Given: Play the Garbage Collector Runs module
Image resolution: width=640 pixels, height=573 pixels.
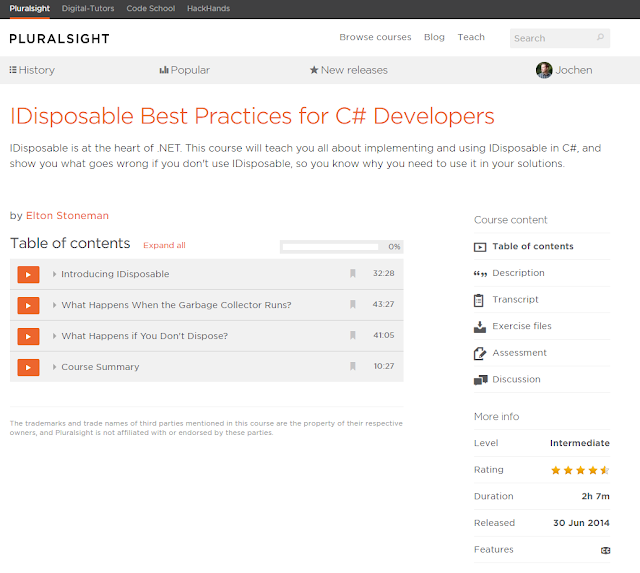Looking at the screenshot, I should point(28,305).
